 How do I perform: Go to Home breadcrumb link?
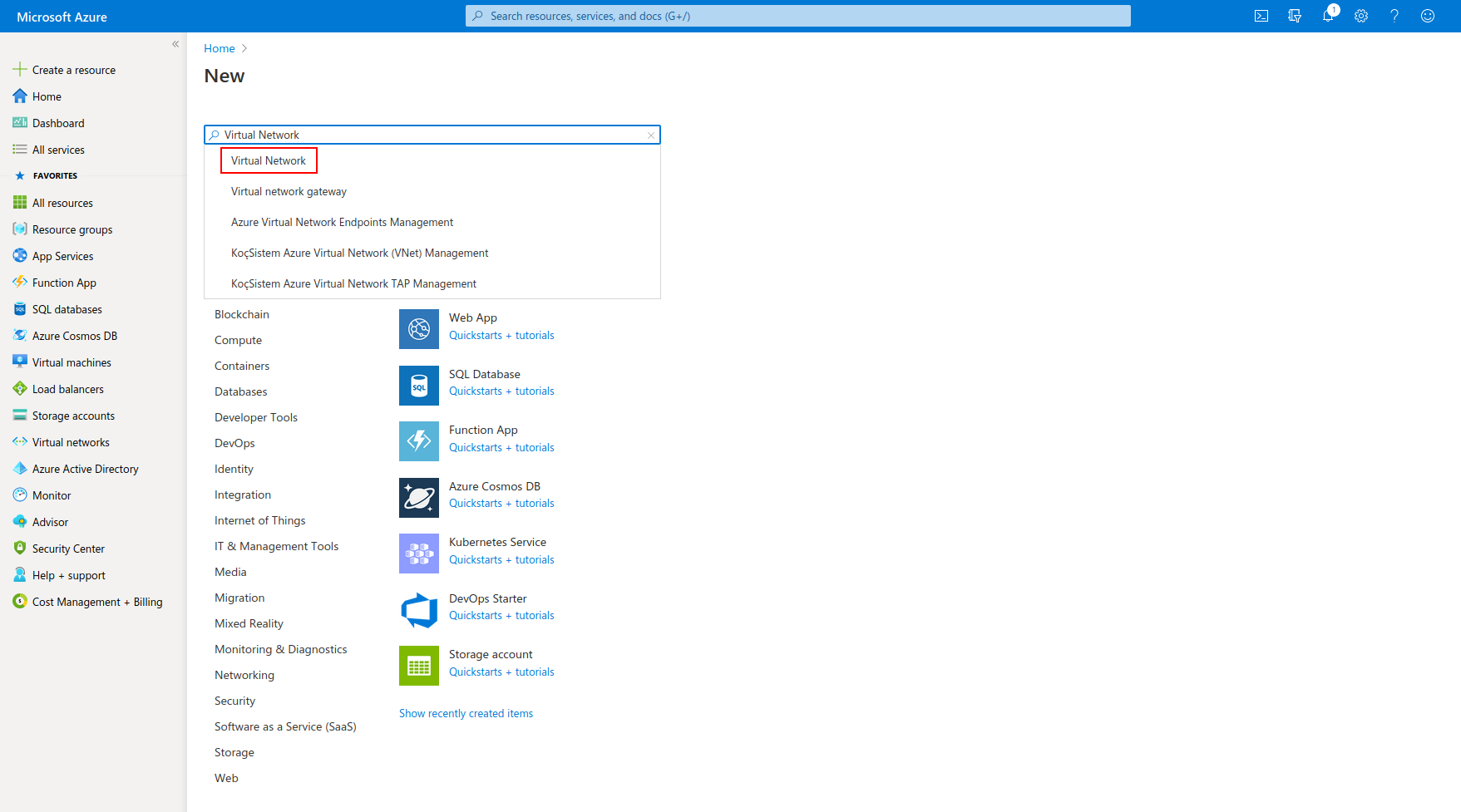(x=220, y=48)
